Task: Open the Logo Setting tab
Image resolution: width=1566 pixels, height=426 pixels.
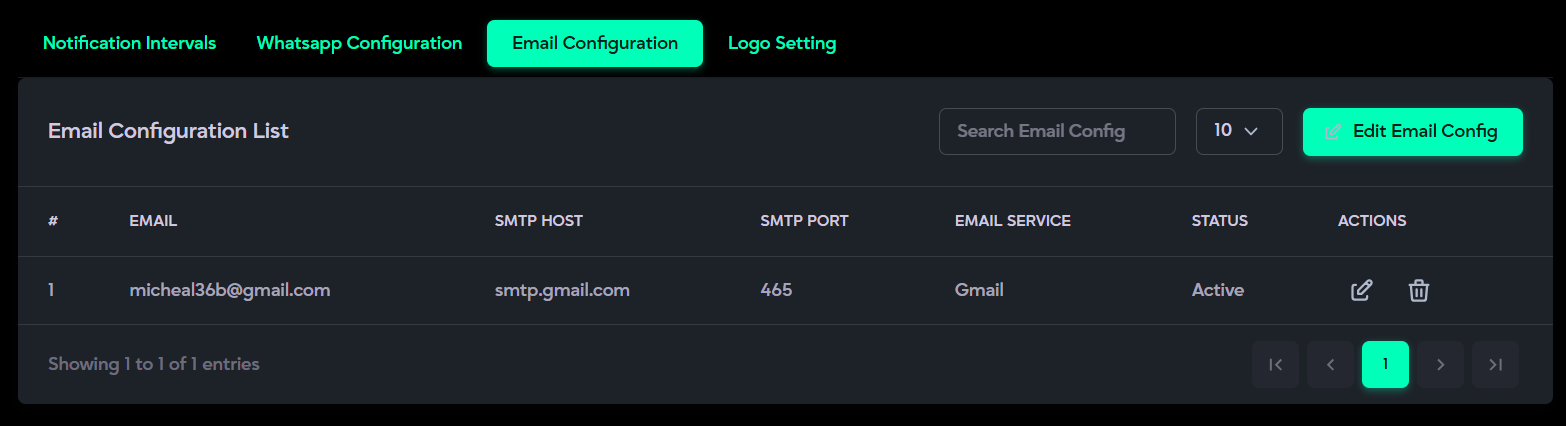Action: (782, 43)
